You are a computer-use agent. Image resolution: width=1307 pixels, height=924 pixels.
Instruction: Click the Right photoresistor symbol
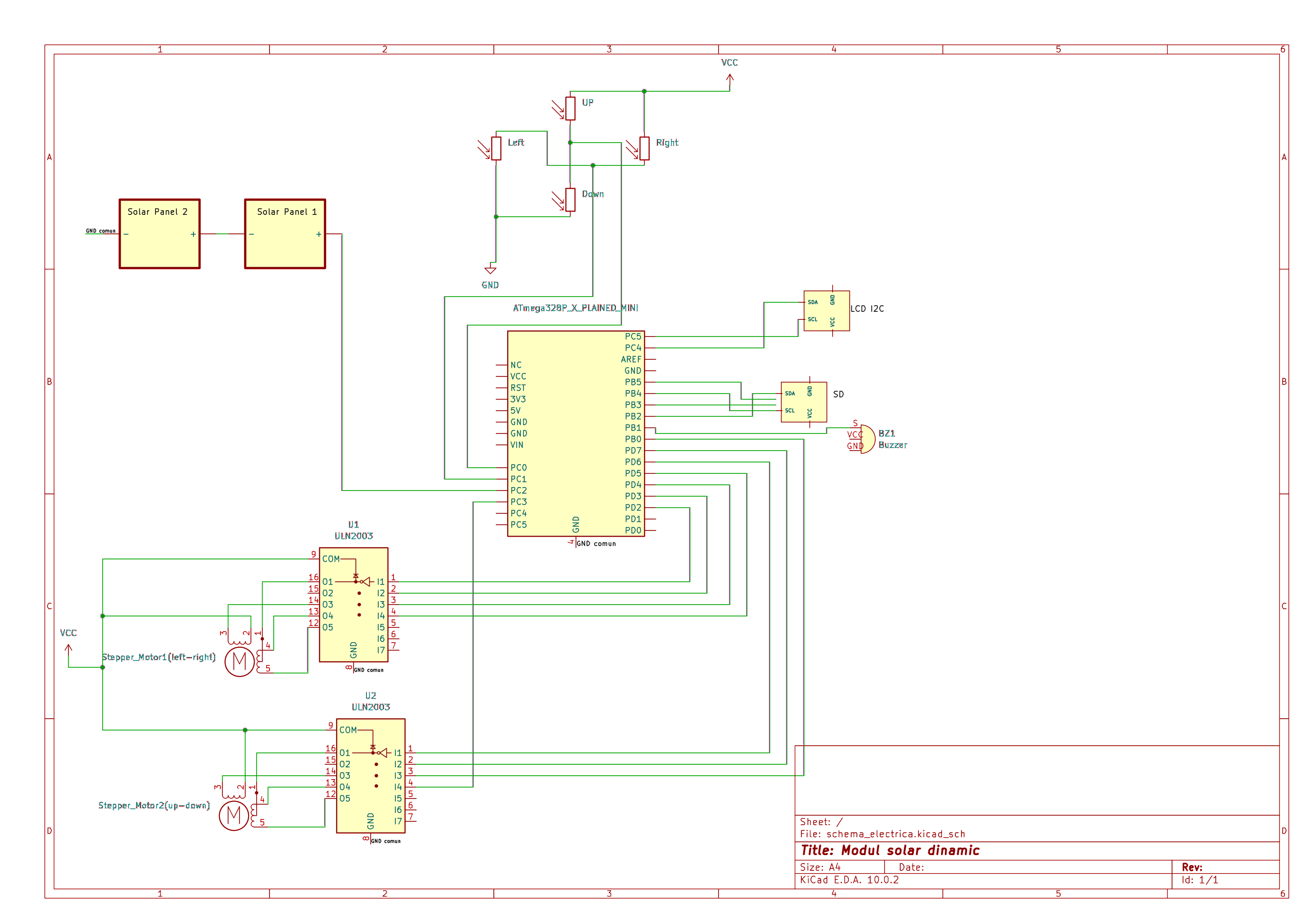pos(644,148)
